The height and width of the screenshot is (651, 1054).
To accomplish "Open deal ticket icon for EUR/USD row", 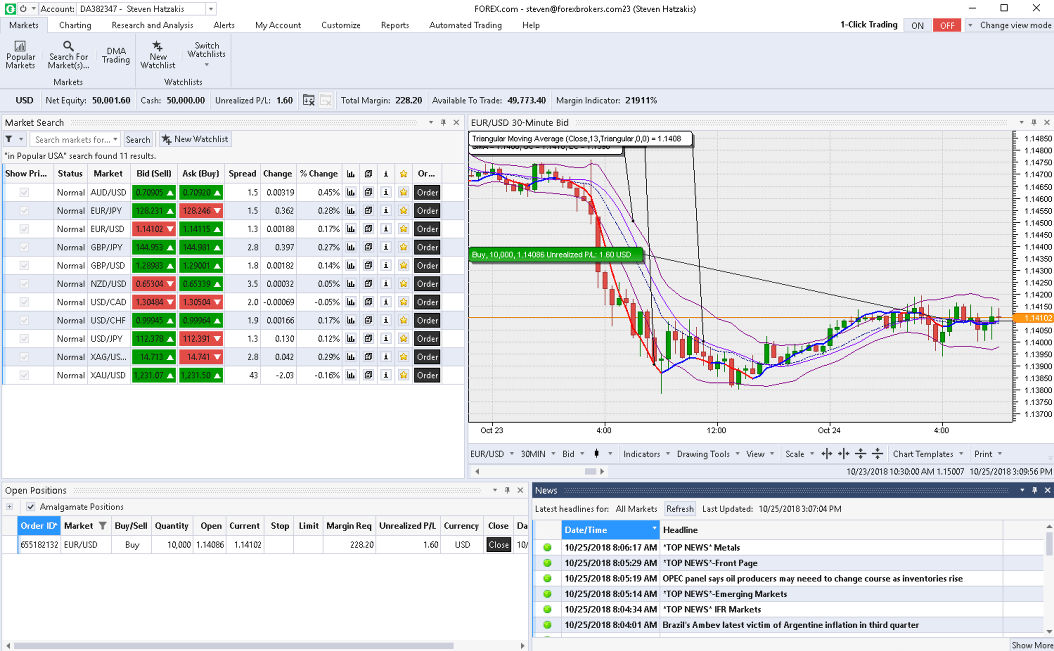I will click(x=368, y=229).
